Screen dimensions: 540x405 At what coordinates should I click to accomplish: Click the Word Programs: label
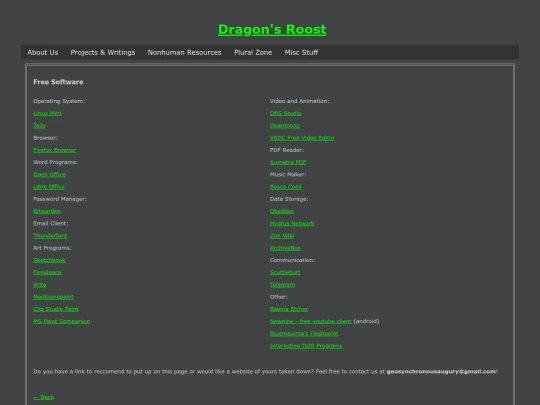click(55, 162)
